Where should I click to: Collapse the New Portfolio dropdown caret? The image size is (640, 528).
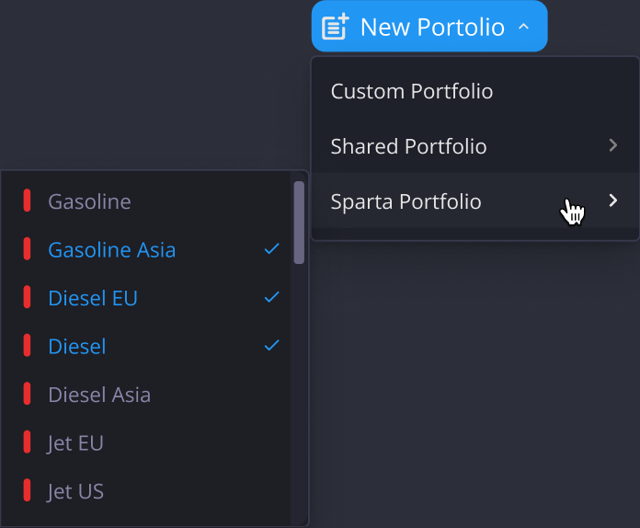524,27
